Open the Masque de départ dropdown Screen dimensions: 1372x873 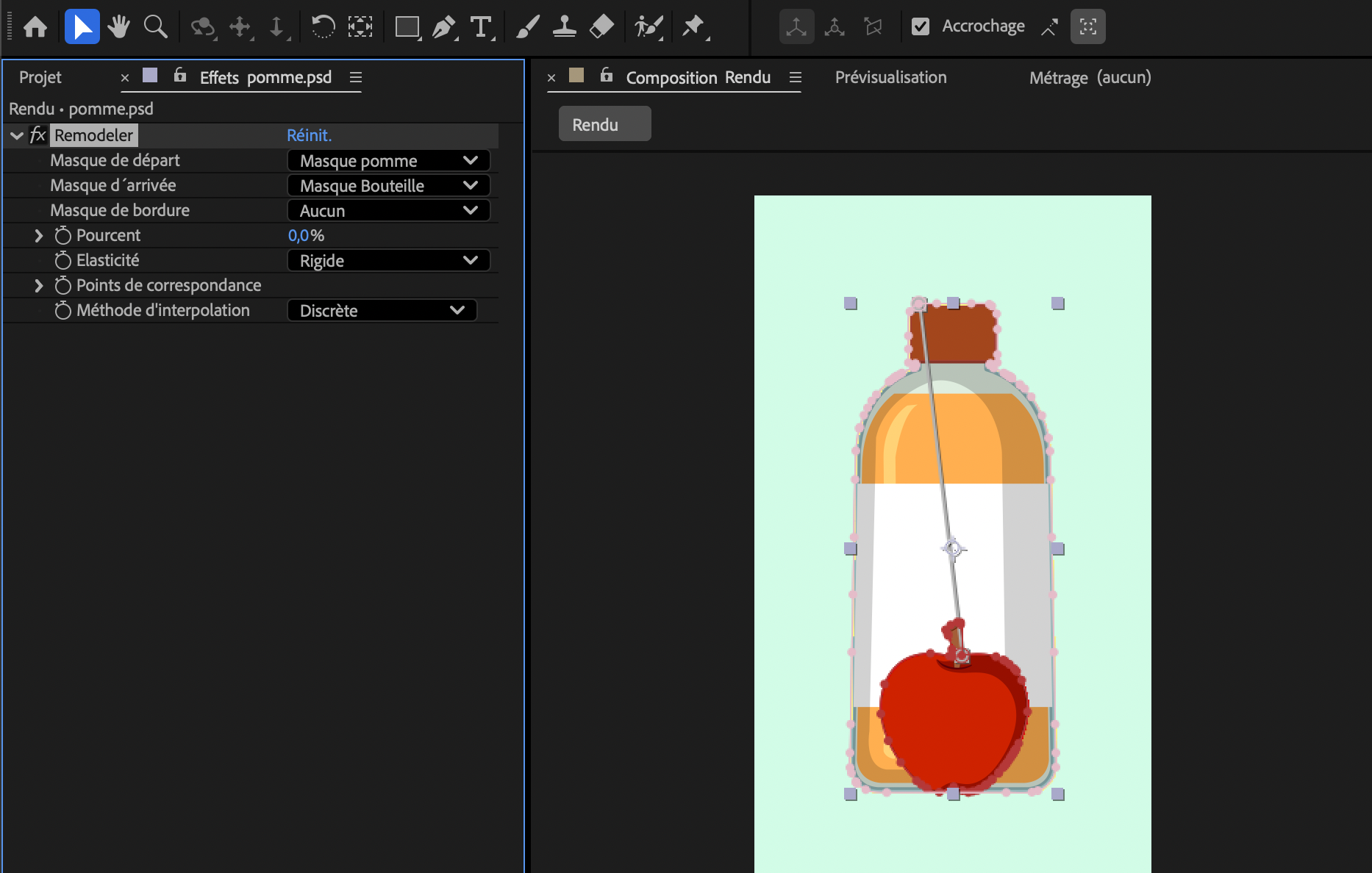388,161
